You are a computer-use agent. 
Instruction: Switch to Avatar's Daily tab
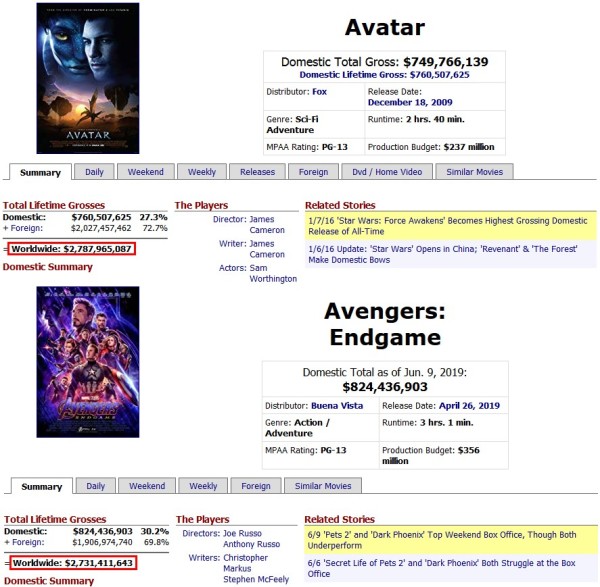(x=94, y=172)
